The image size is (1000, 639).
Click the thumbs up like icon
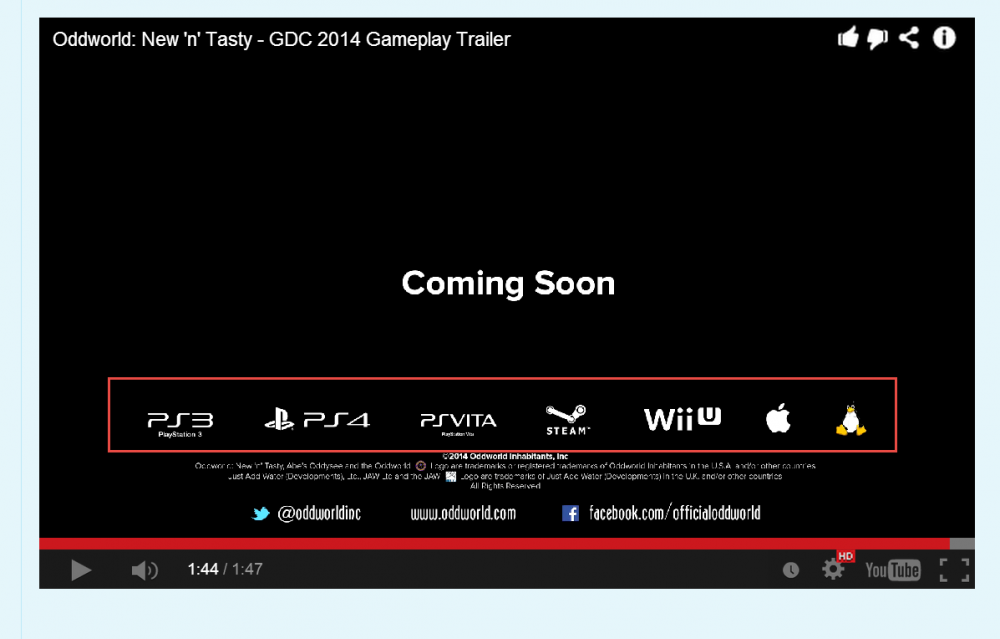click(848, 38)
